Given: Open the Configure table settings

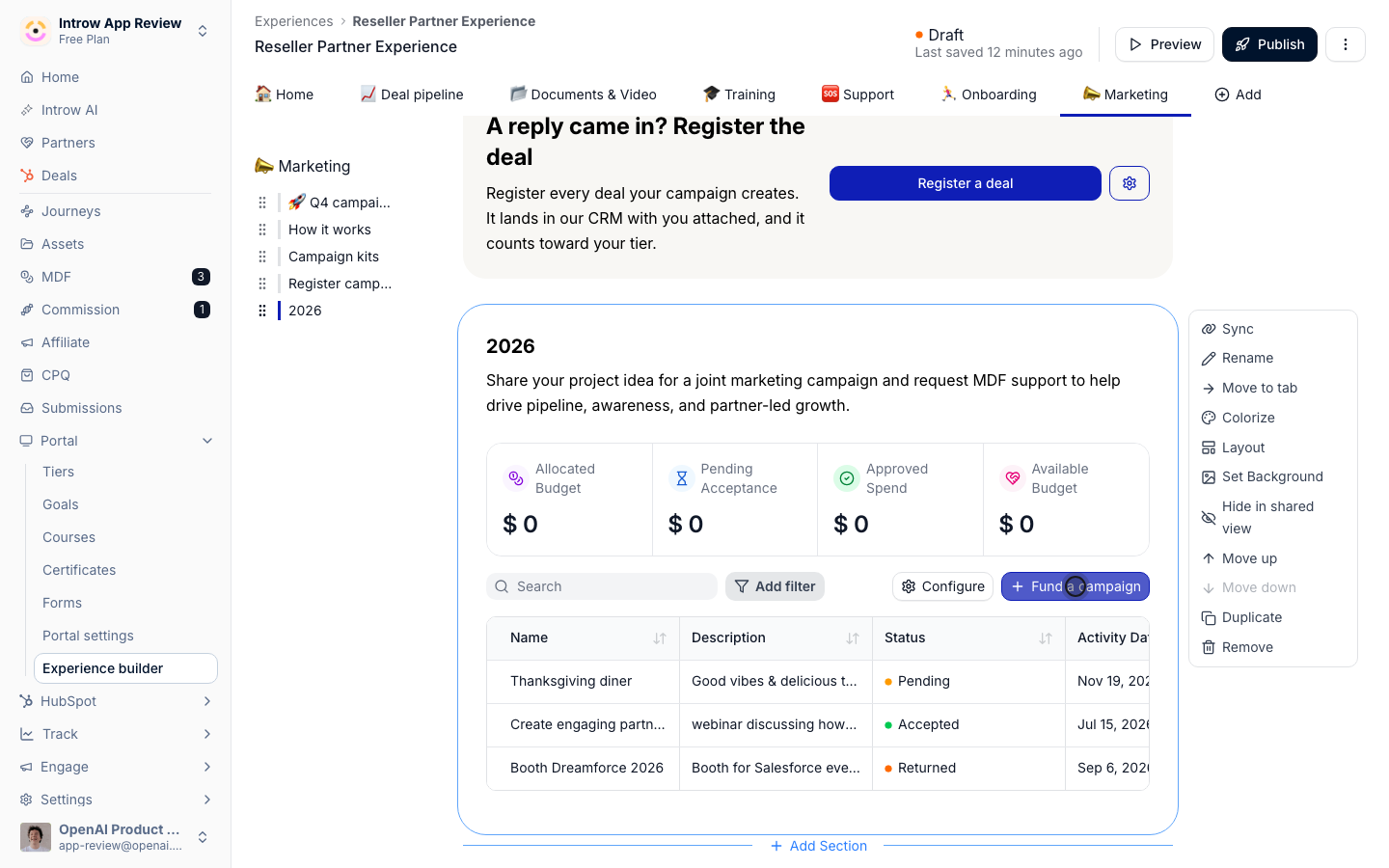Looking at the screenshot, I should 942,586.
